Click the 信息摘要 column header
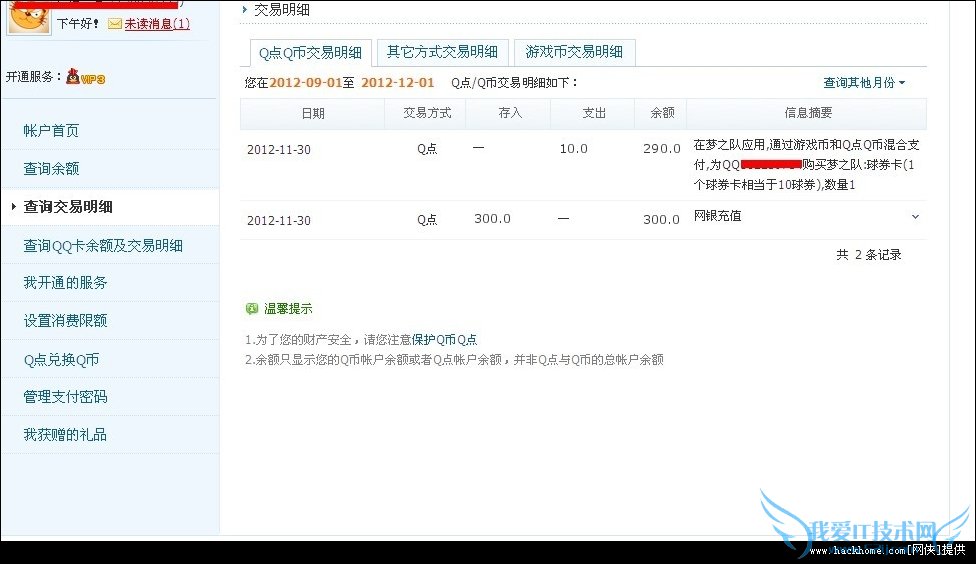The width and height of the screenshot is (976, 564). tap(808, 113)
